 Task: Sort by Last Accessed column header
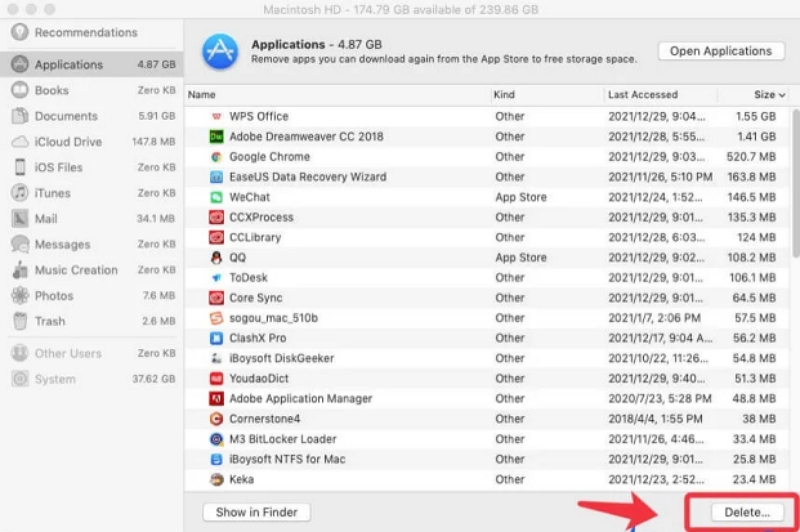pos(643,95)
